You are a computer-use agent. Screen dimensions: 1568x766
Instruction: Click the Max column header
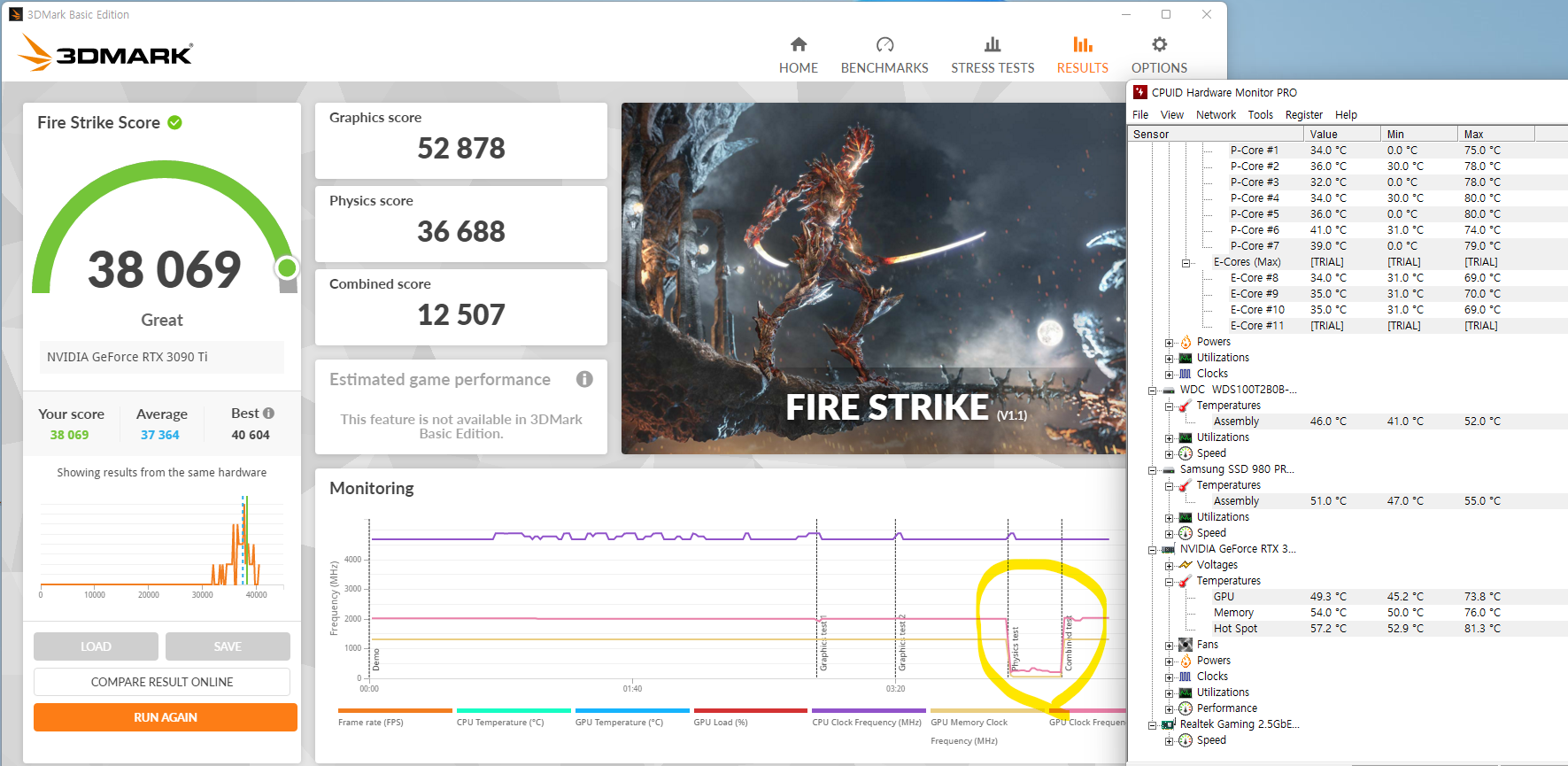[1496, 134]
